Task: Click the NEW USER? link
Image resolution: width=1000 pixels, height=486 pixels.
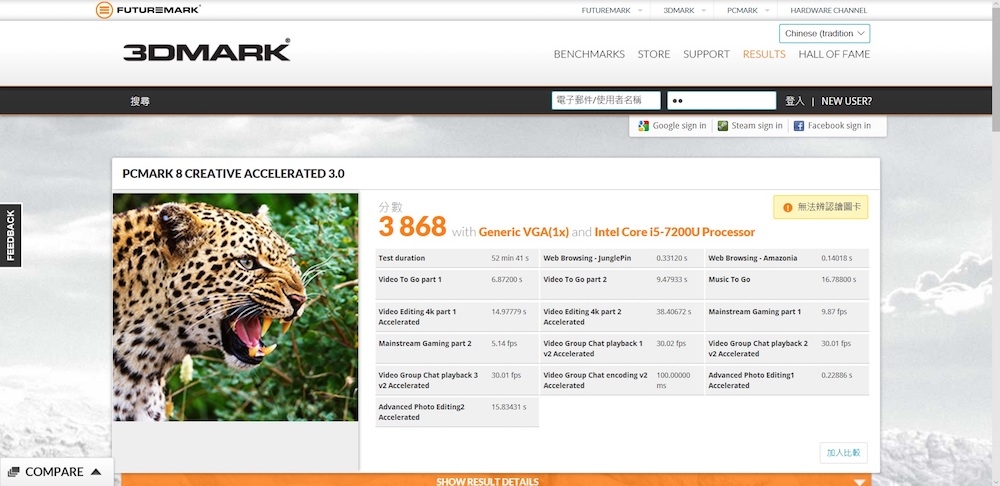Action: (x=846, y=101)
